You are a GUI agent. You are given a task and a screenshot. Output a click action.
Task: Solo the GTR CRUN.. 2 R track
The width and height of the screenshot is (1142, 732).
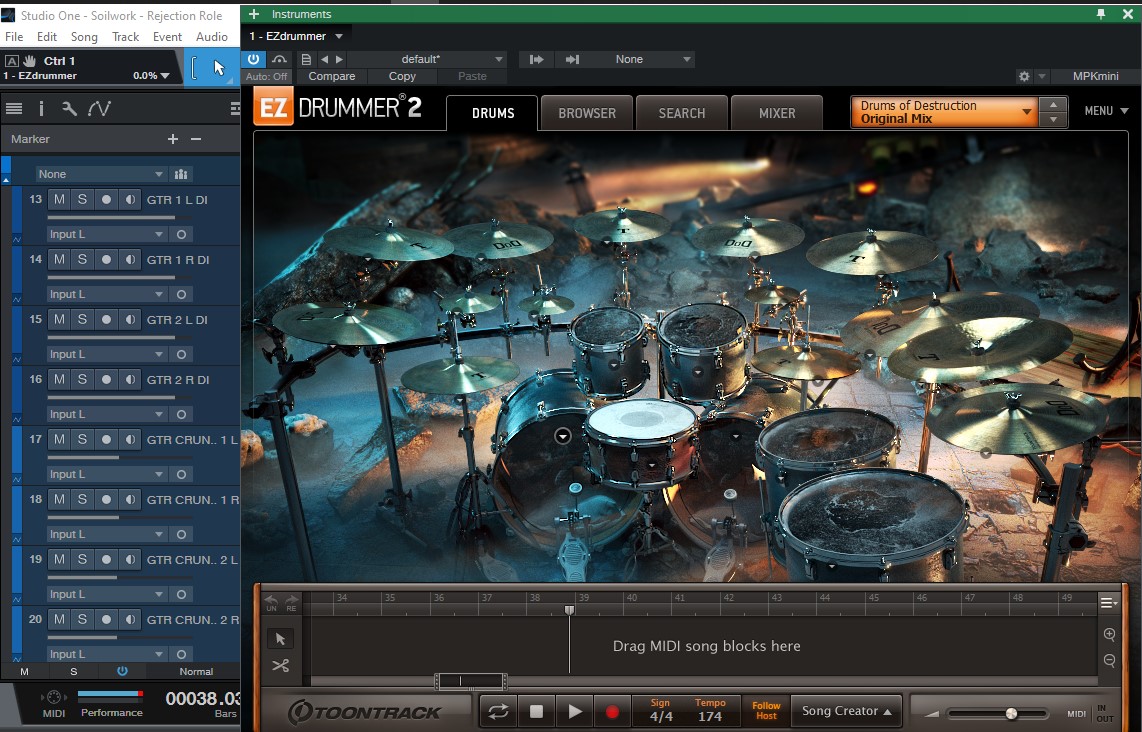click(82, 619)
